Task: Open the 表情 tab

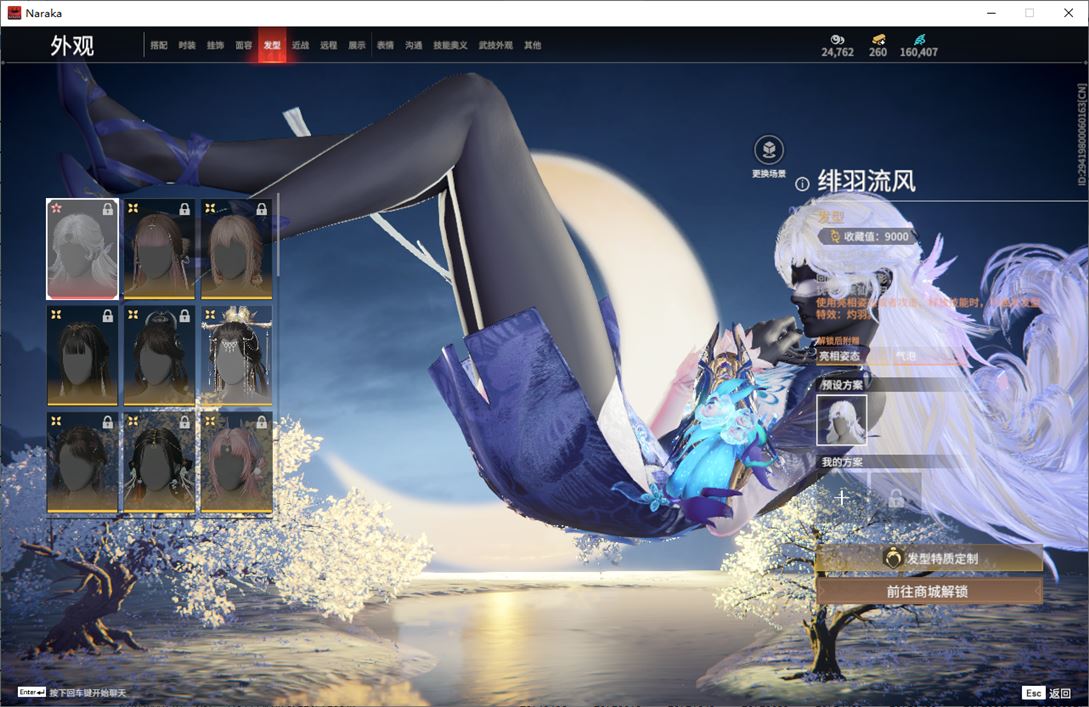Action: [385, 45]
